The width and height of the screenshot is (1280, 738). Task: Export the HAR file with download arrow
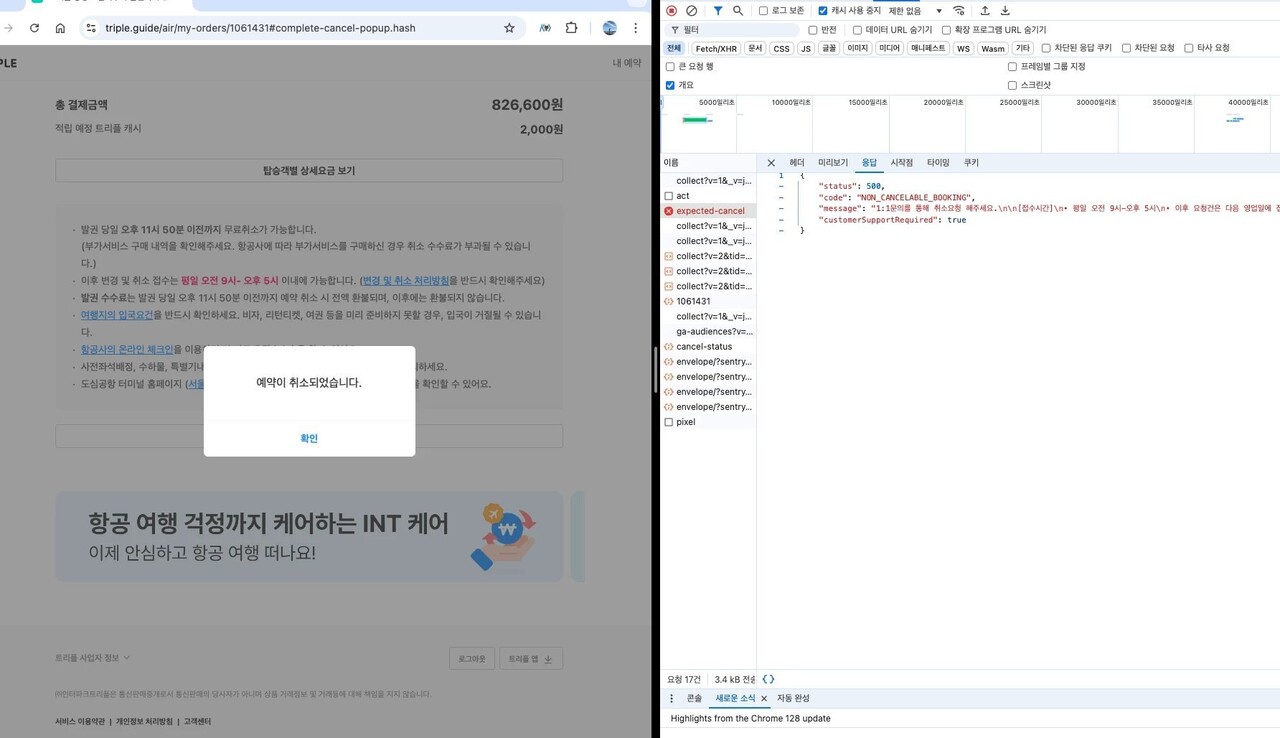pos(1004,10)
